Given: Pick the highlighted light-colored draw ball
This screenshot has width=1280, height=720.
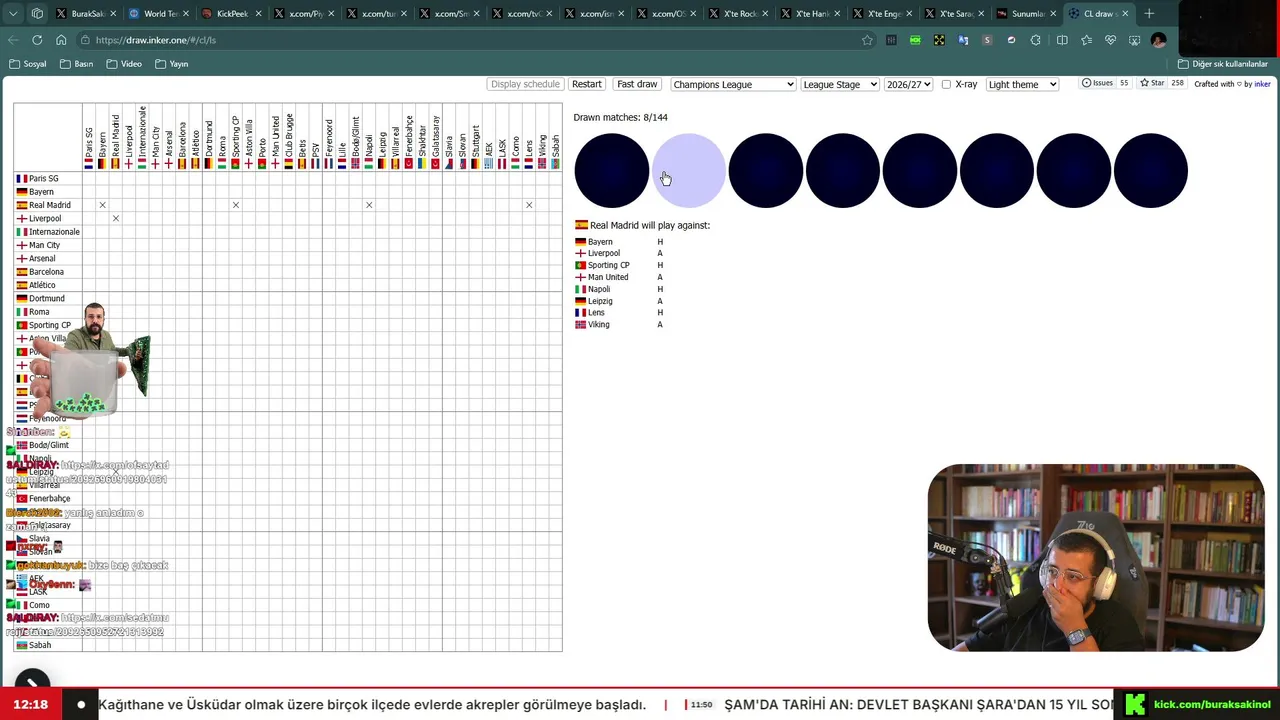Looking at the screenshot, I should pyautogui.click(x=689, y=170).
